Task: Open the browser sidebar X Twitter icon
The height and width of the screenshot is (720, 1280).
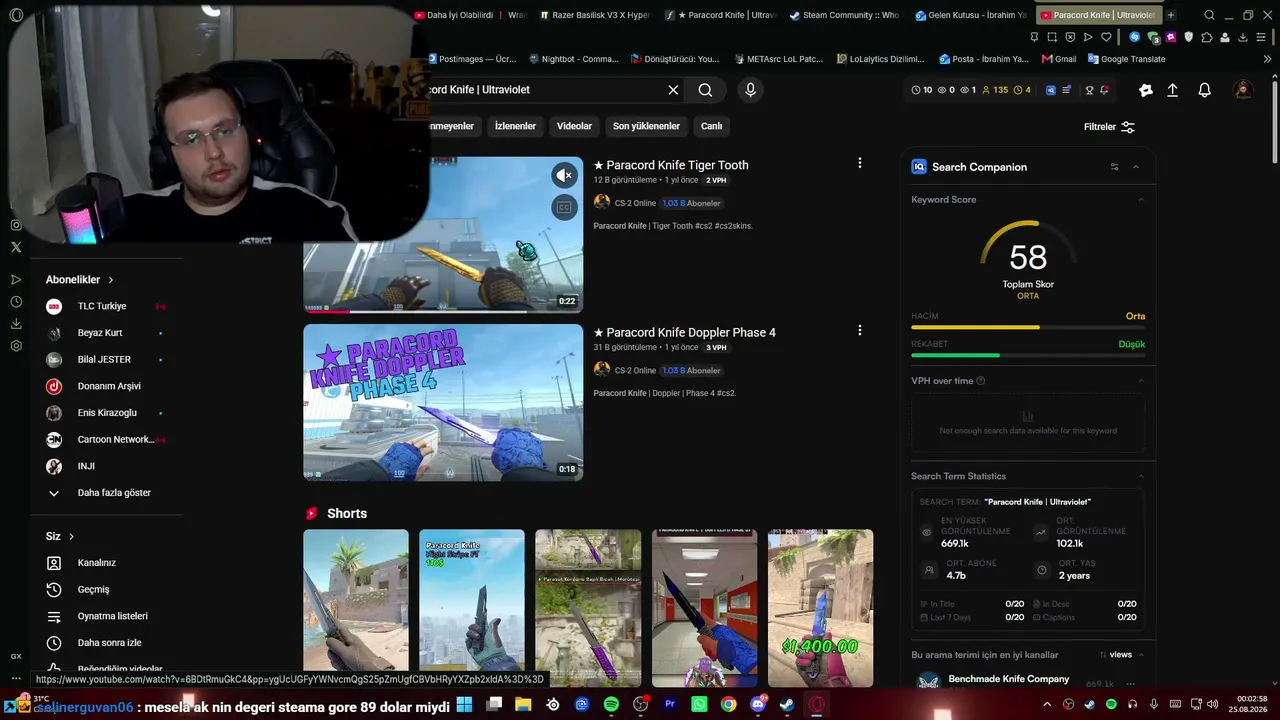Action: point(16,247)
